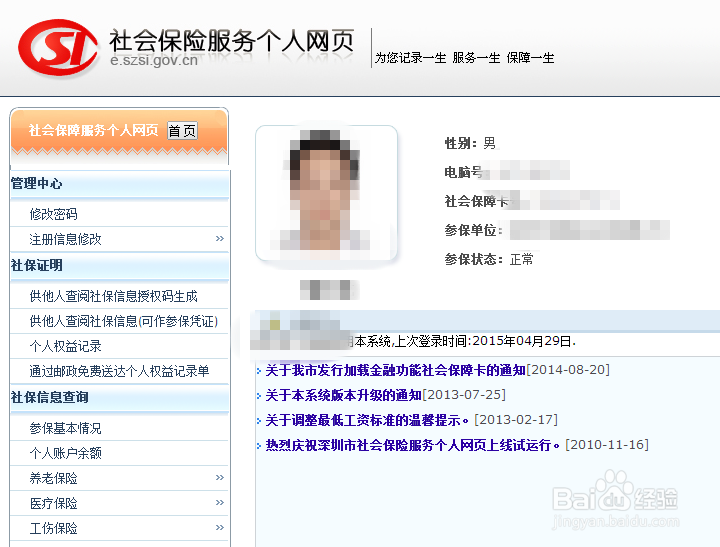Image resolution: width=720 pixels, height=547 pixels.
Task: Click the bullet arrow before 关于本系统版本升级的通知
Action: pyautogui.click(x=259, y=396)
